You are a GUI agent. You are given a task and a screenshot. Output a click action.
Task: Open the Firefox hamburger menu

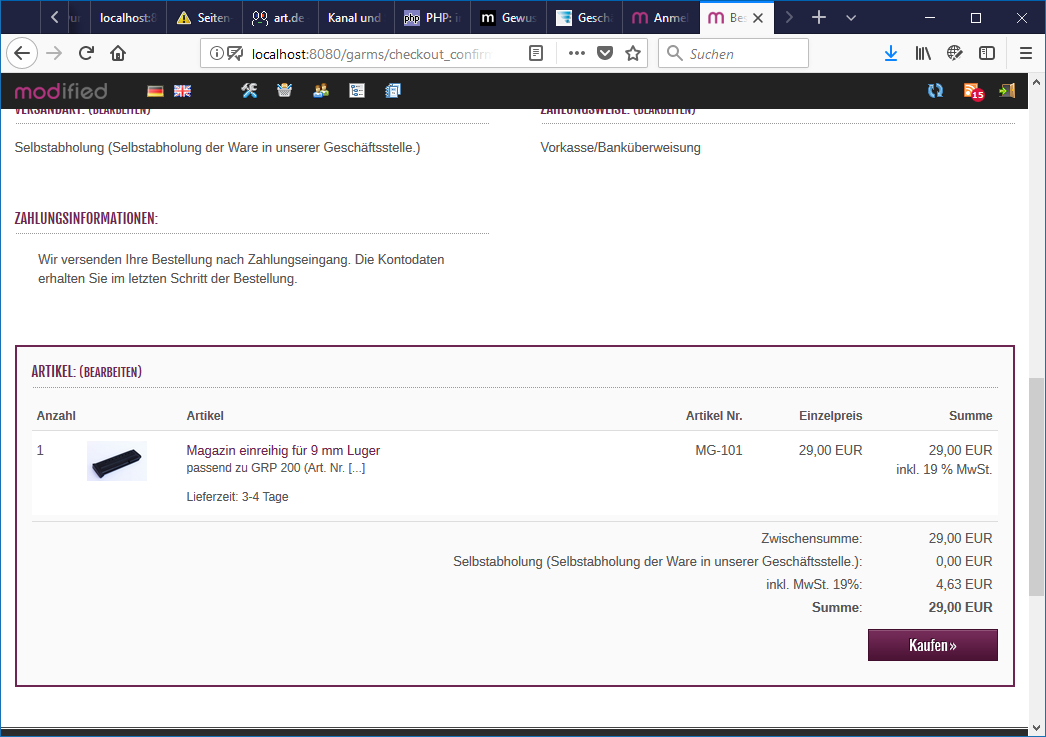(1025, 54)
